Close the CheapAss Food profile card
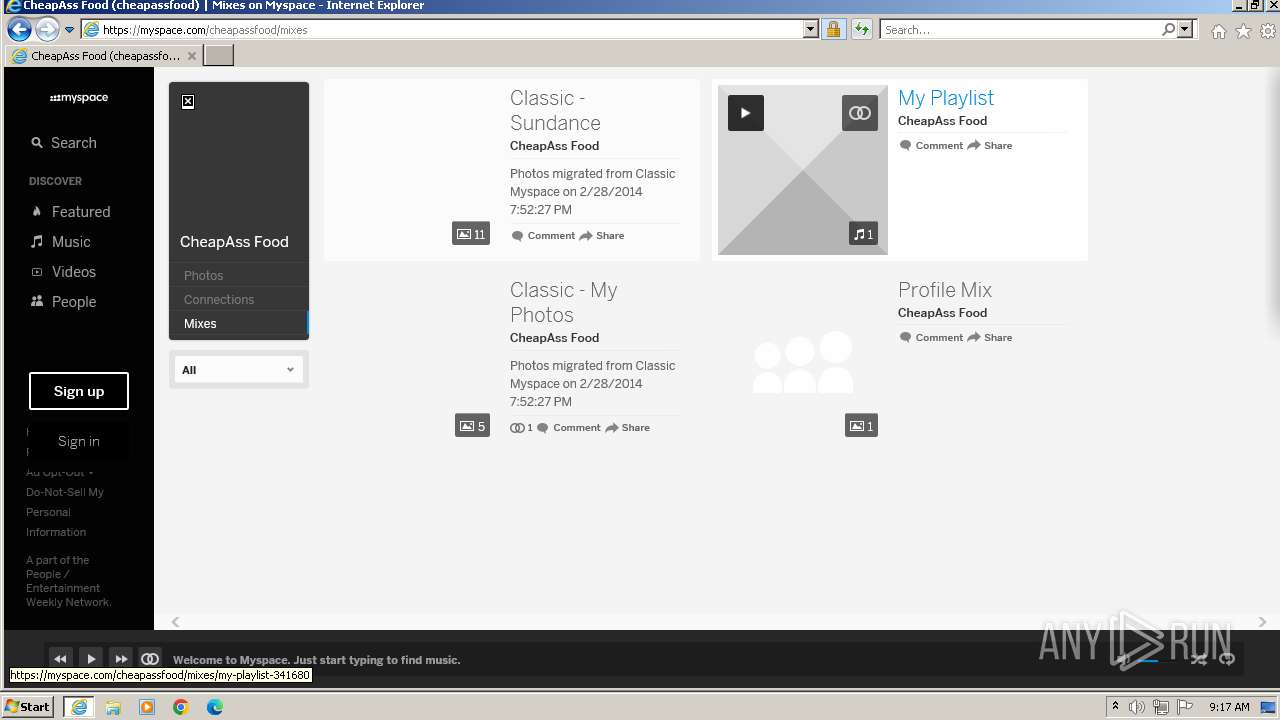The image size is (1280, 720). [x=188, y=101]
